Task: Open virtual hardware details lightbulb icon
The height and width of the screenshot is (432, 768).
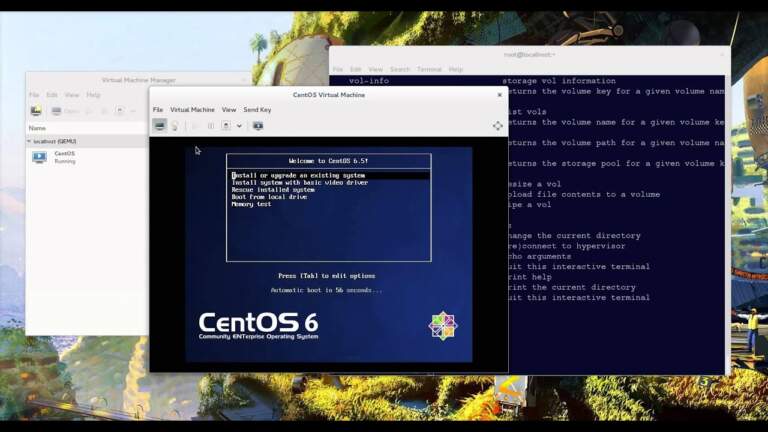Action: coord(174,126)
